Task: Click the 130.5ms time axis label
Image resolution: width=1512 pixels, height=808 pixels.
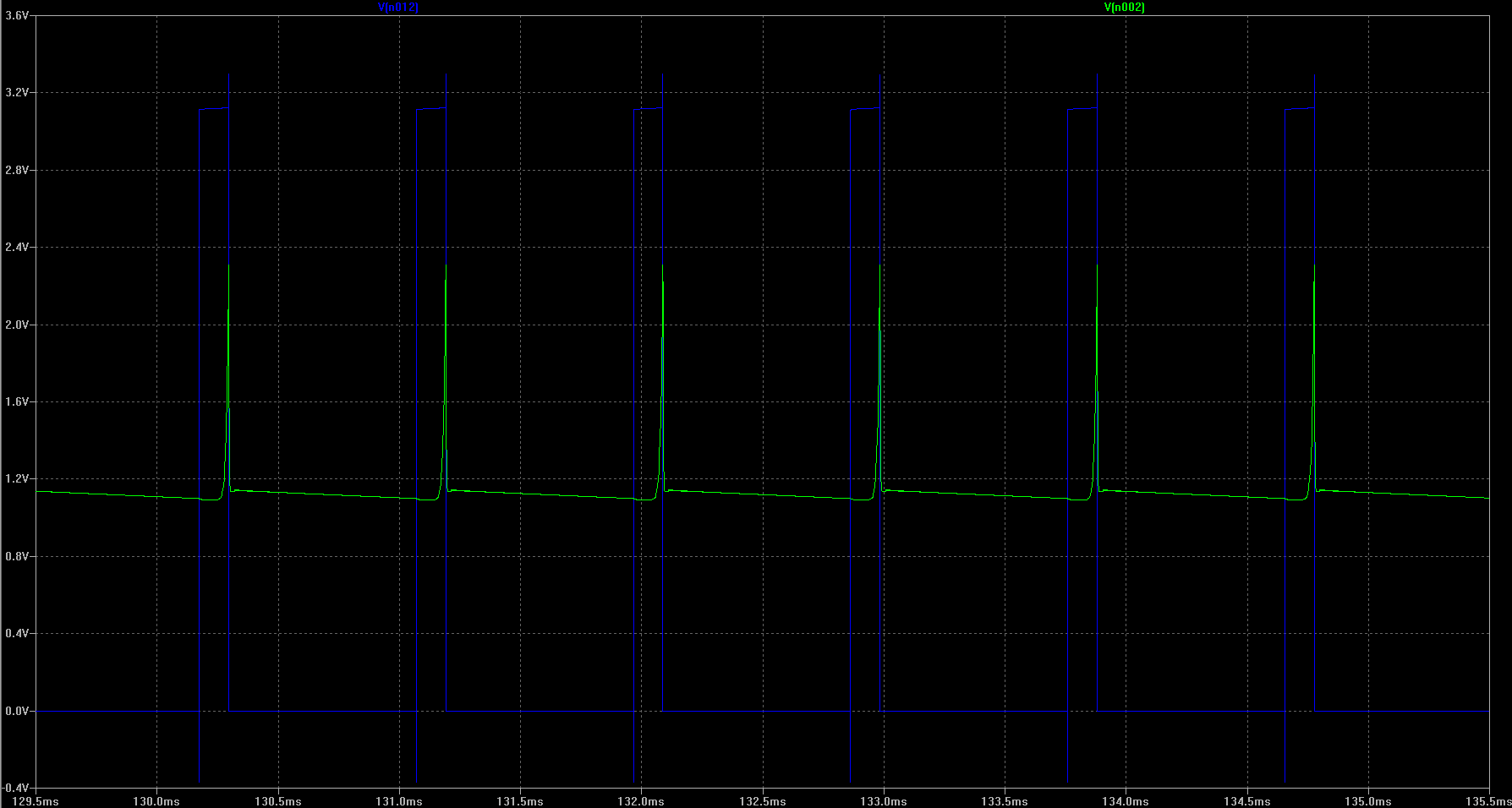Action: (x=278, y=801)
